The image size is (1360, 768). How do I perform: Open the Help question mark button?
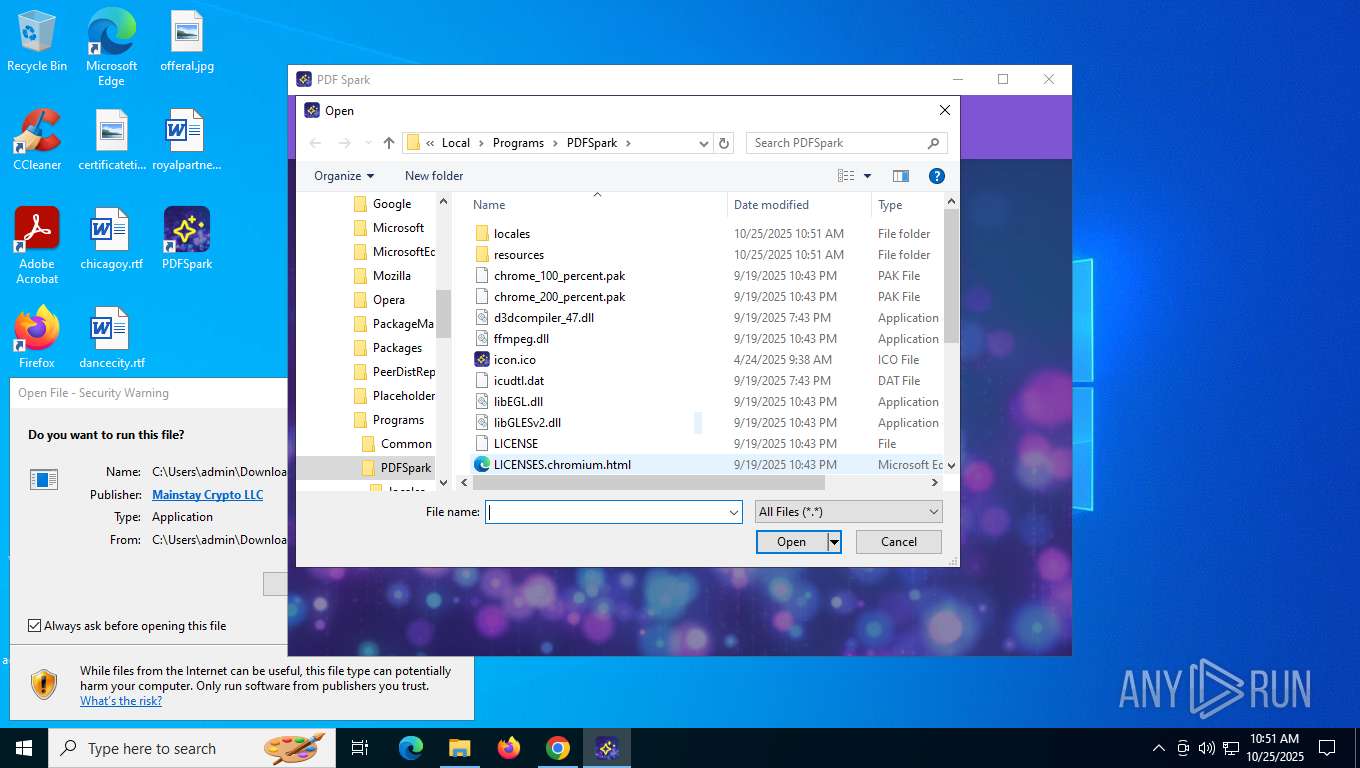tap(937, 176)
